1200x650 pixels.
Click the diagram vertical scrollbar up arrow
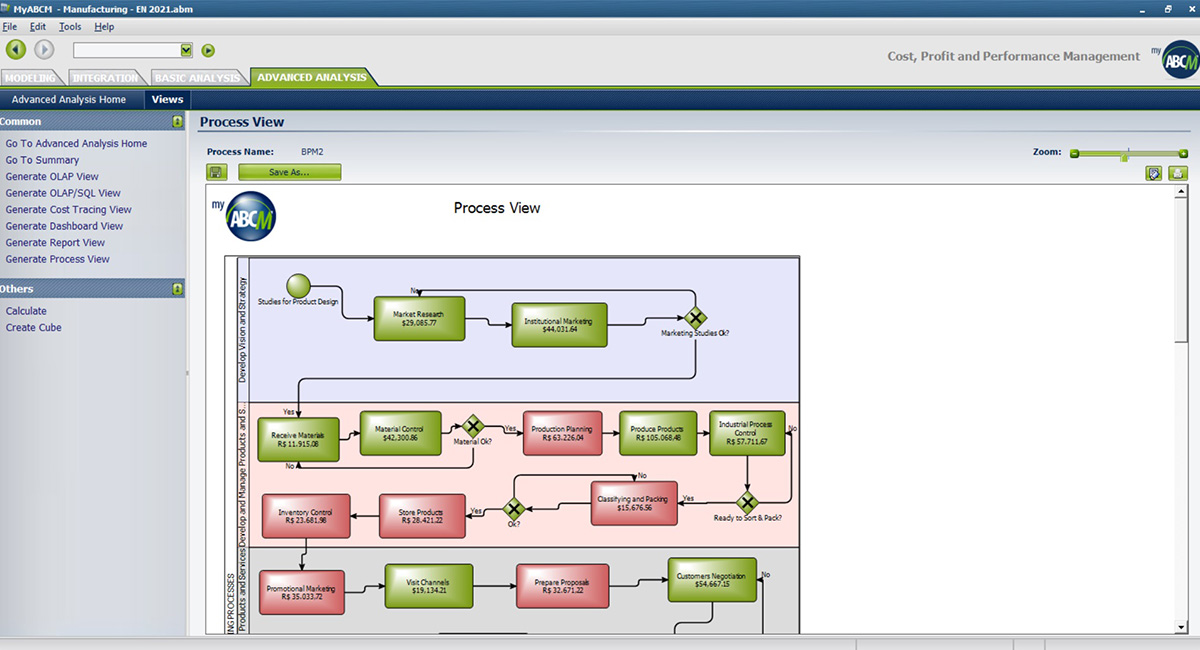(1181, 192)
